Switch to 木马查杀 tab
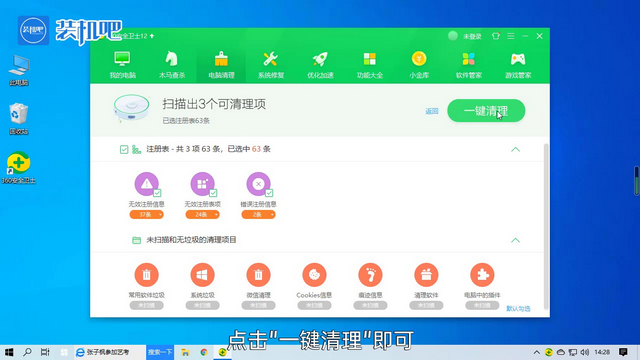 [172, 64]
